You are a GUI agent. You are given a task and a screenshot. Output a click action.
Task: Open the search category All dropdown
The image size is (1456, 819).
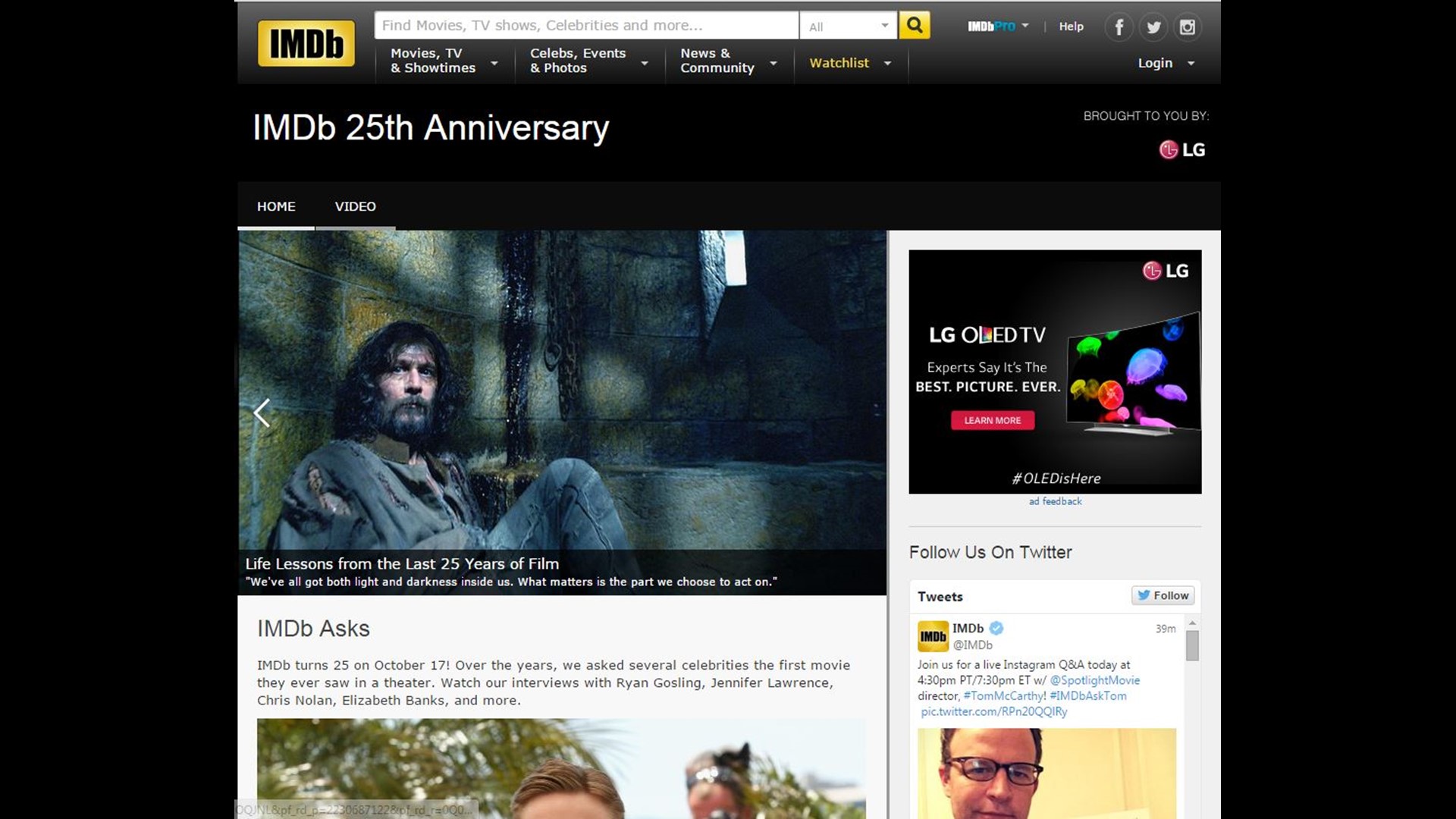848,27
